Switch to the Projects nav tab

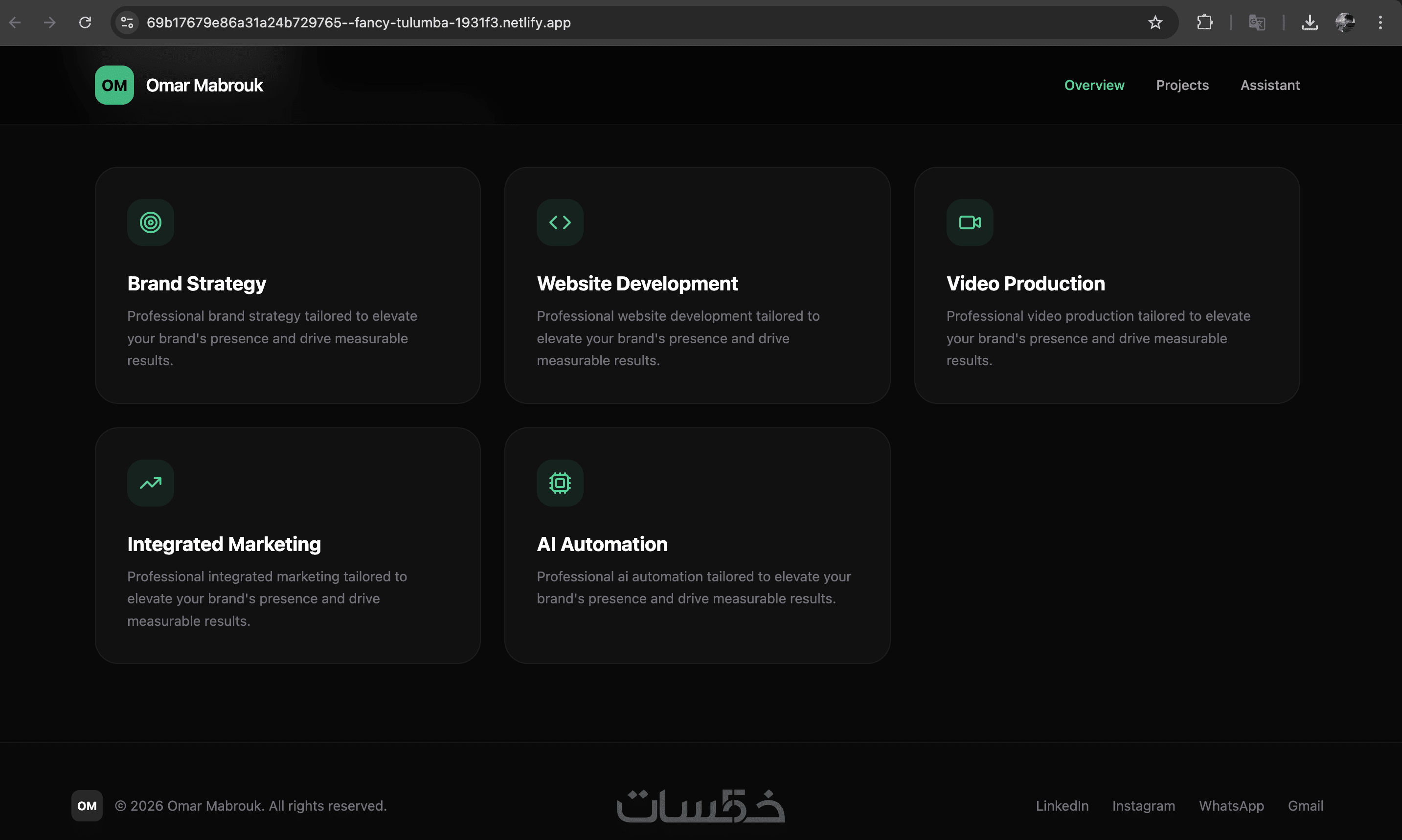tap(1182, 85)
